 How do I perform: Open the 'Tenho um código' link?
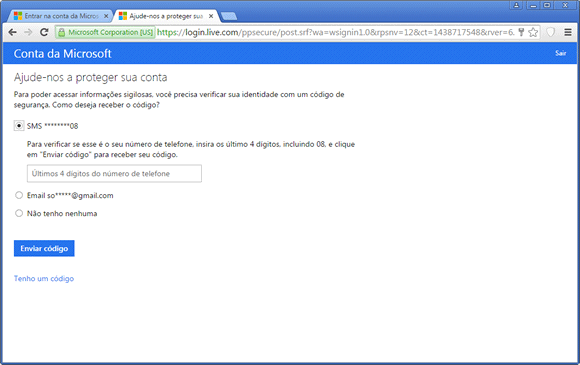click(x=44, y=279)
